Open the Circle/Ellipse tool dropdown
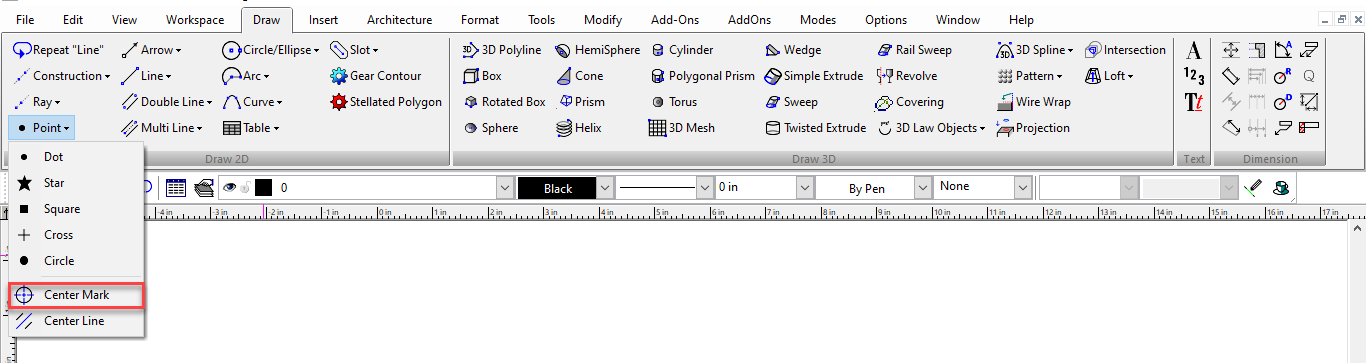This screenshot has width=1366, height=363. tap(271, 50)
